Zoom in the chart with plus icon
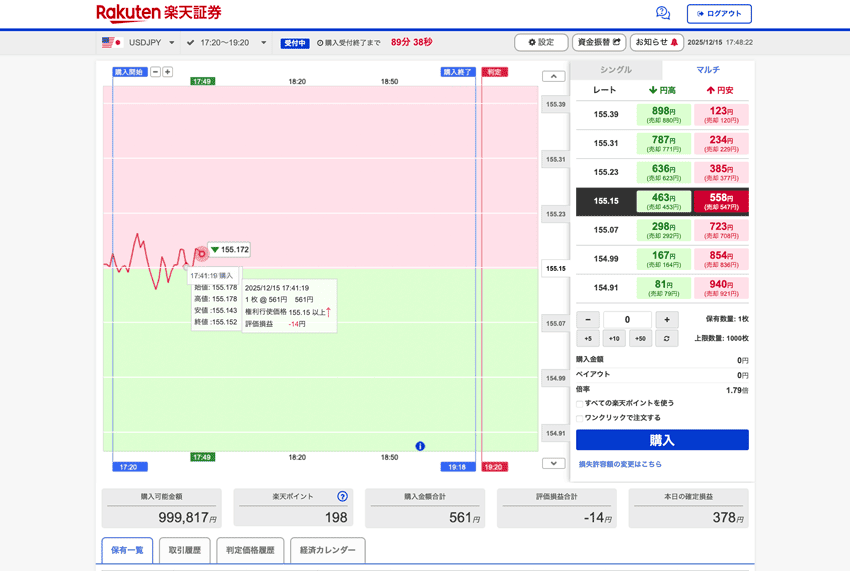The image size is (850, 571). coord(168,72)
